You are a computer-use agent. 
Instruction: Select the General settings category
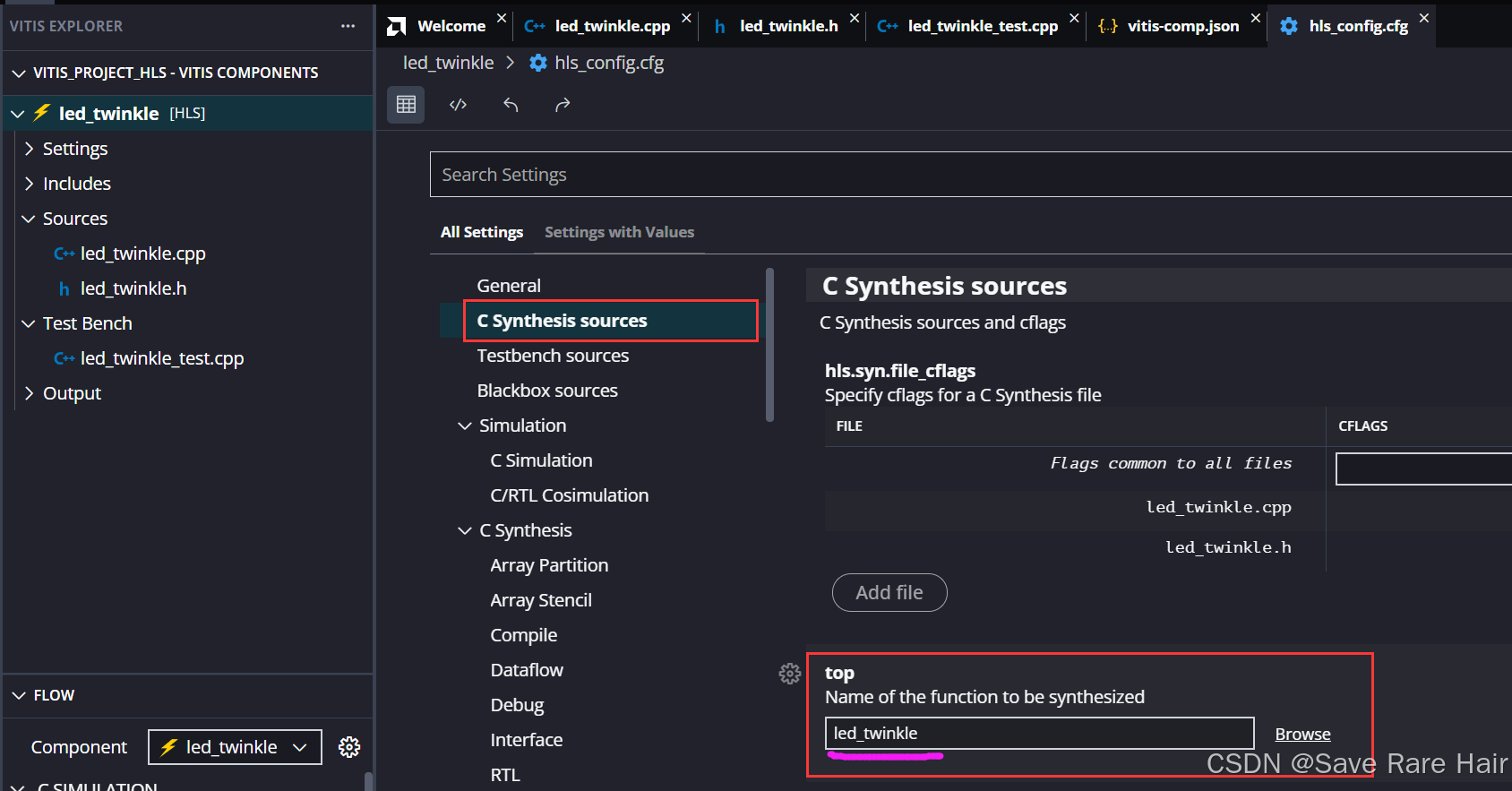tap(509, 286)
